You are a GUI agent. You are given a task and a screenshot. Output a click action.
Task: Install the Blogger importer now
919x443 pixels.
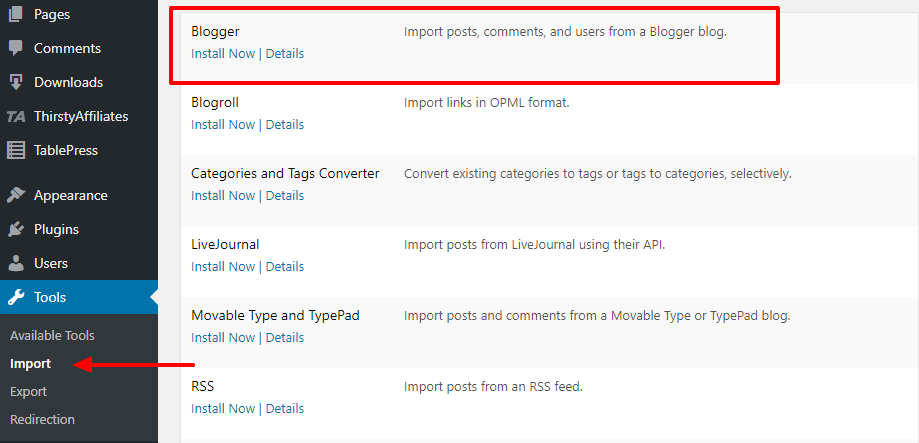click(223, 54)
